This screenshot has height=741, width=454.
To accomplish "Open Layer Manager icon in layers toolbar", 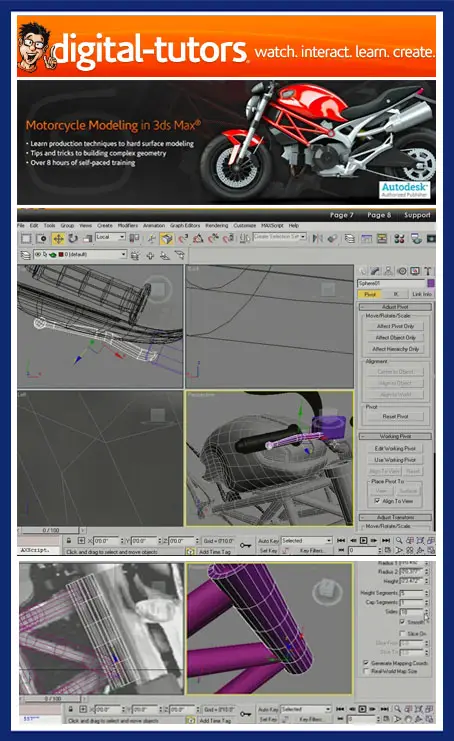I will [26, 255].
